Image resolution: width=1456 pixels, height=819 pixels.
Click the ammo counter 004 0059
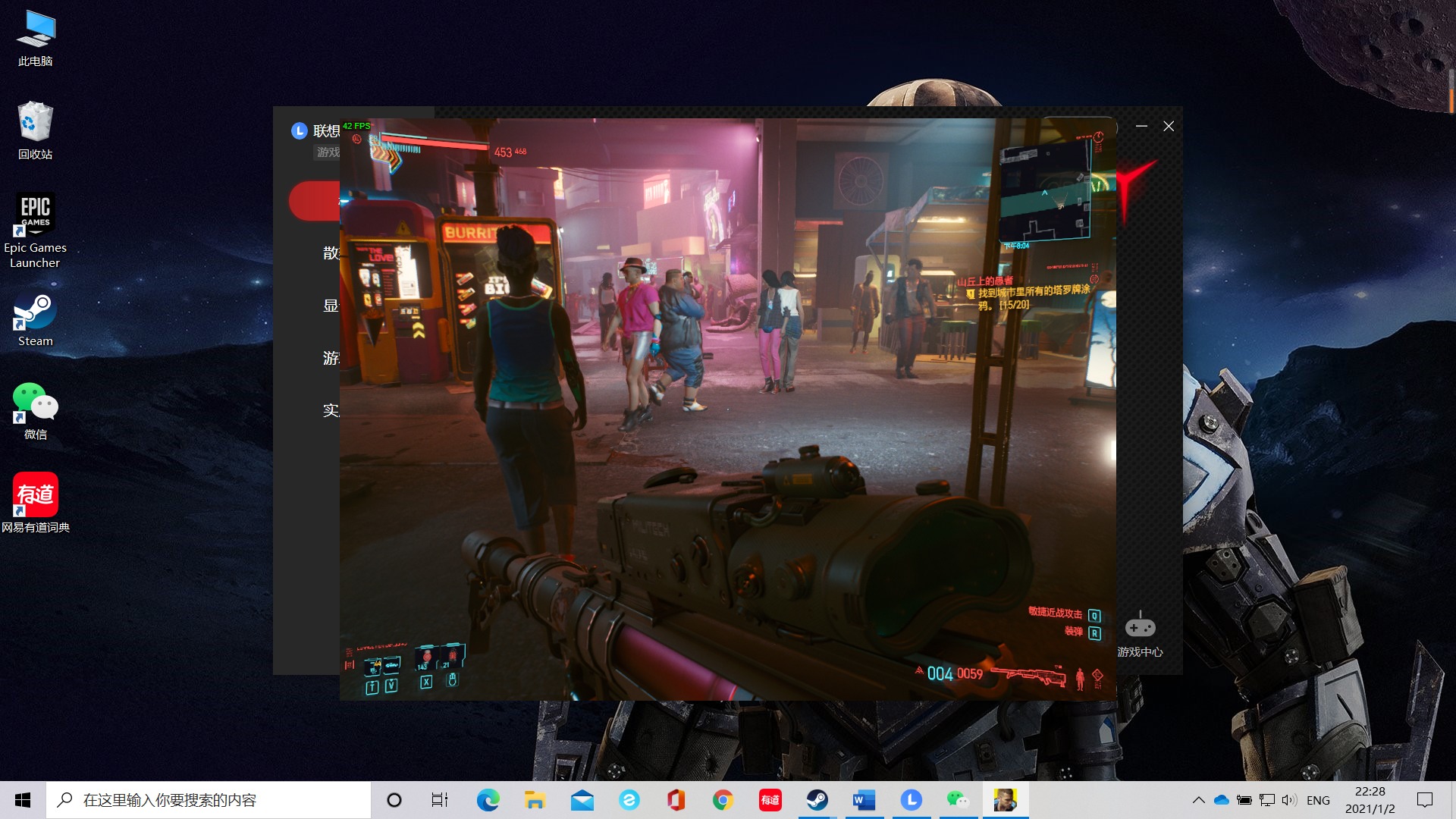pyautogui.click(x=955, y=673)
